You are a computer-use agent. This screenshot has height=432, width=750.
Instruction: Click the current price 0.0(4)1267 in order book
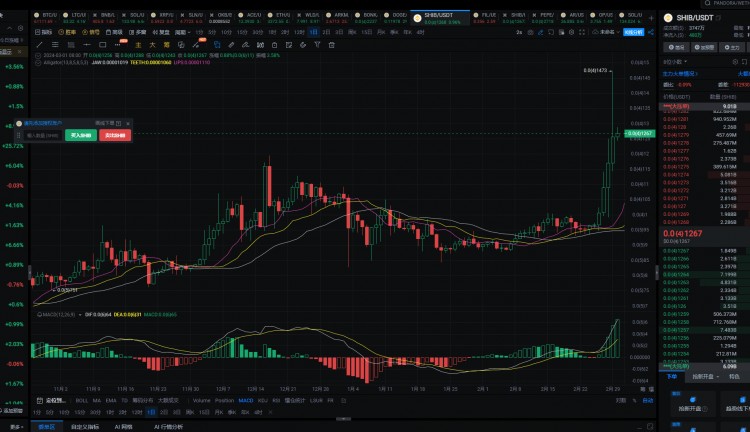(683, 233)
